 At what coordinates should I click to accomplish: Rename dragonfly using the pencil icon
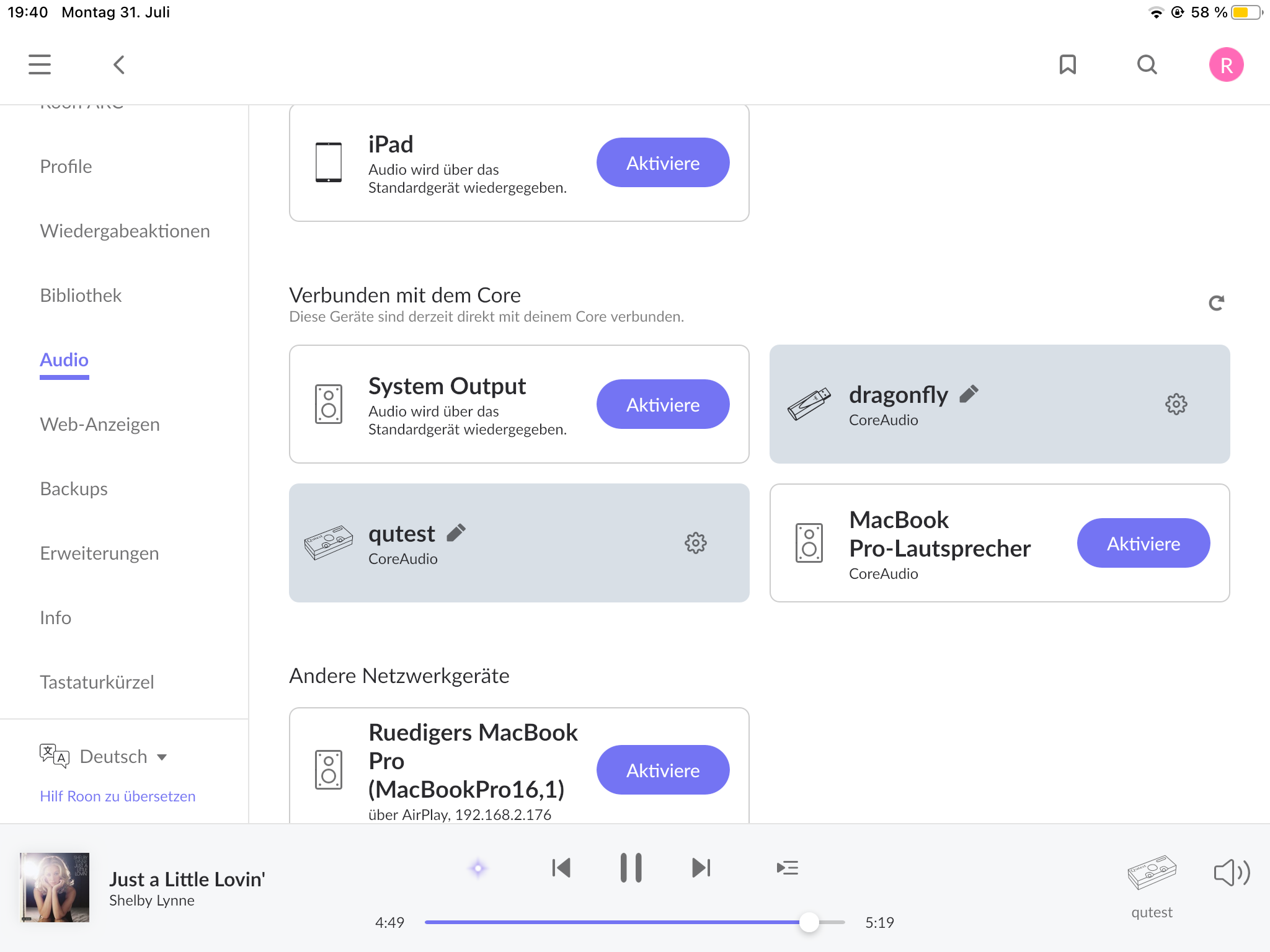(969, 394)
